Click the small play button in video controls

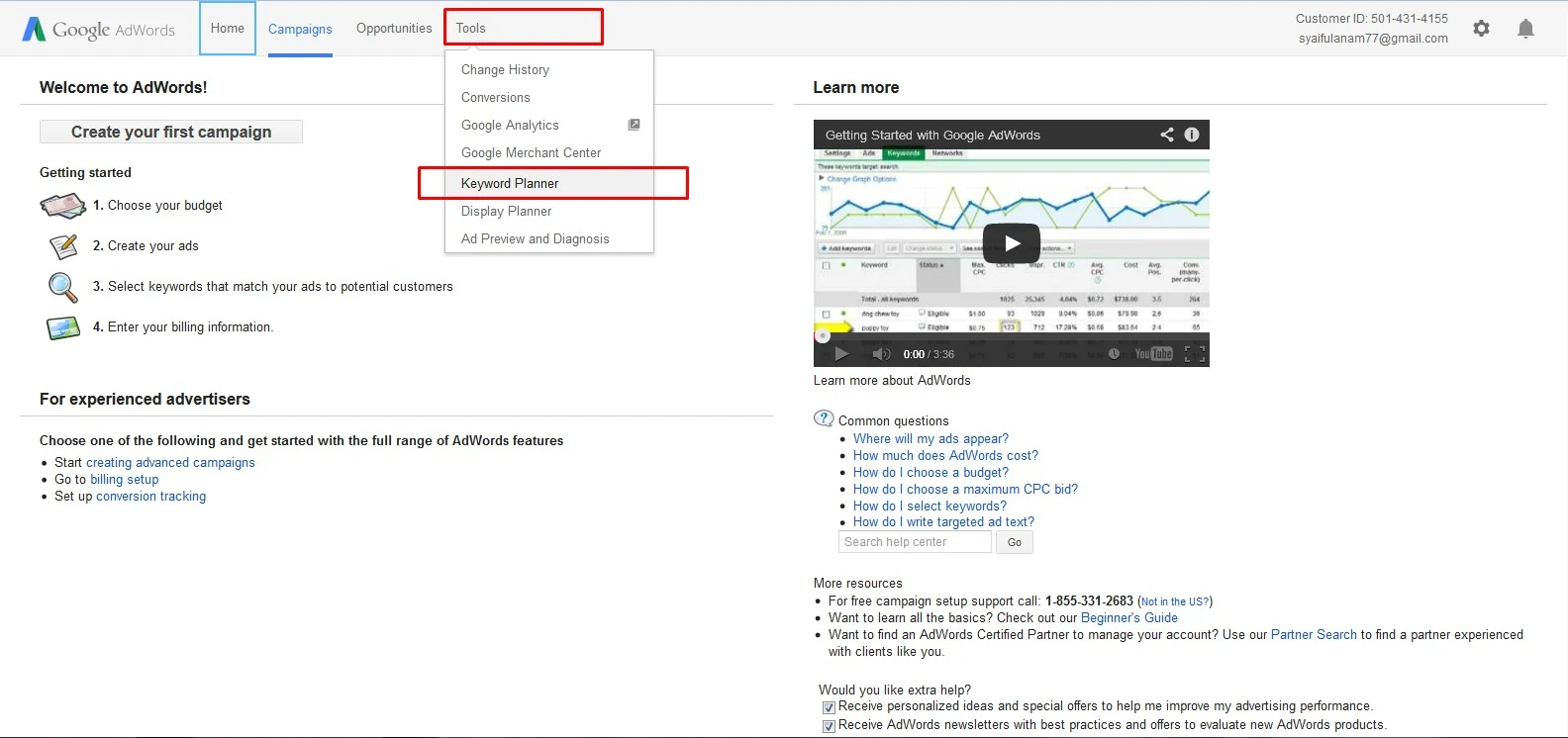(x=841, y=354)
